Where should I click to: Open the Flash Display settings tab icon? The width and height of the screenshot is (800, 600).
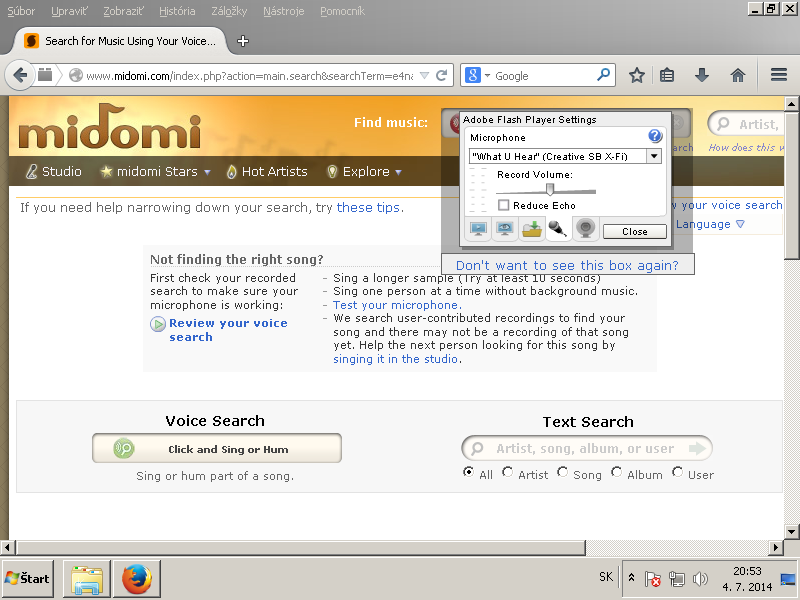click(x=478, y=229)
